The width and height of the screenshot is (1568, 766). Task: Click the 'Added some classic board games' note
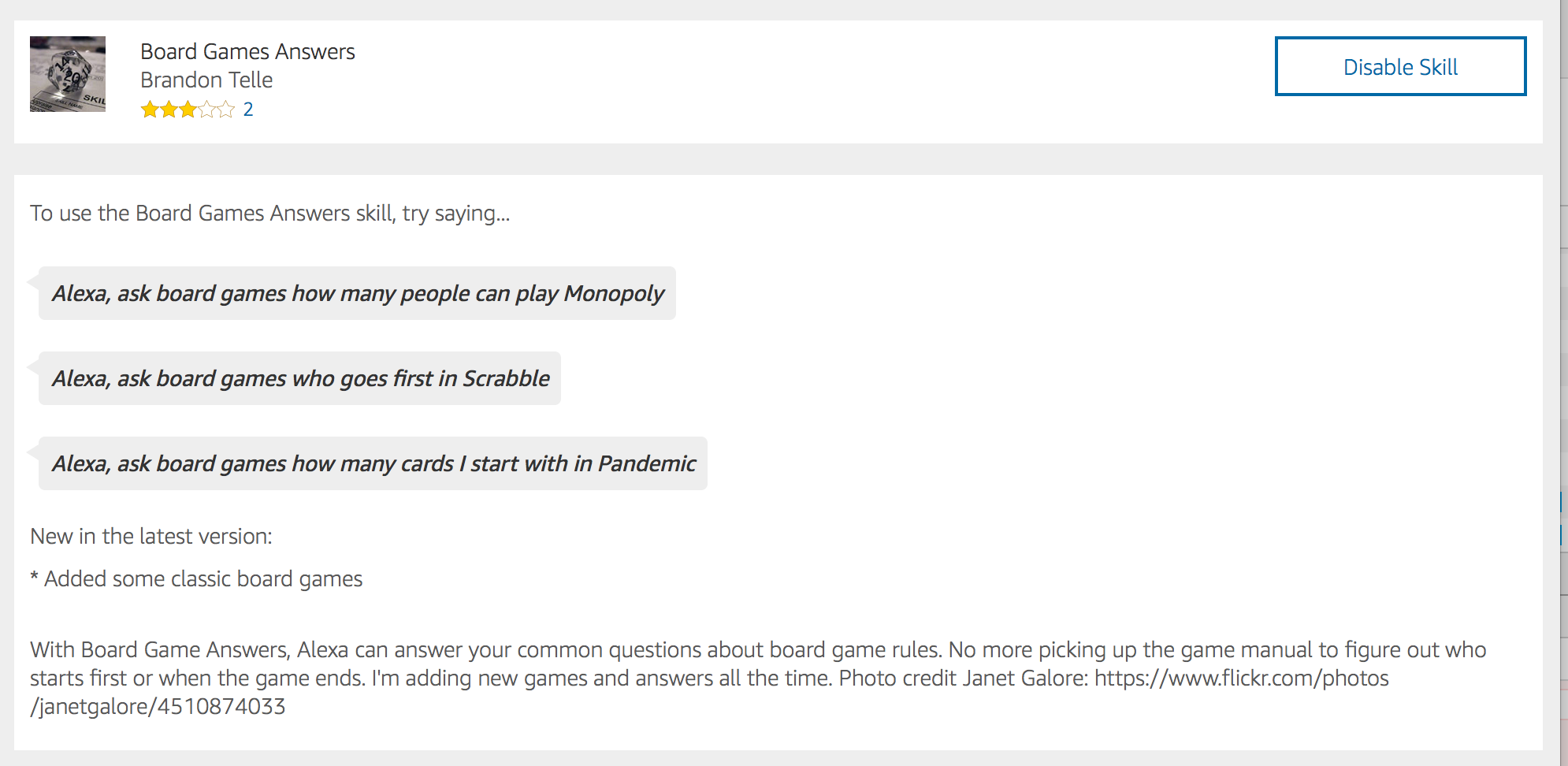196,578
